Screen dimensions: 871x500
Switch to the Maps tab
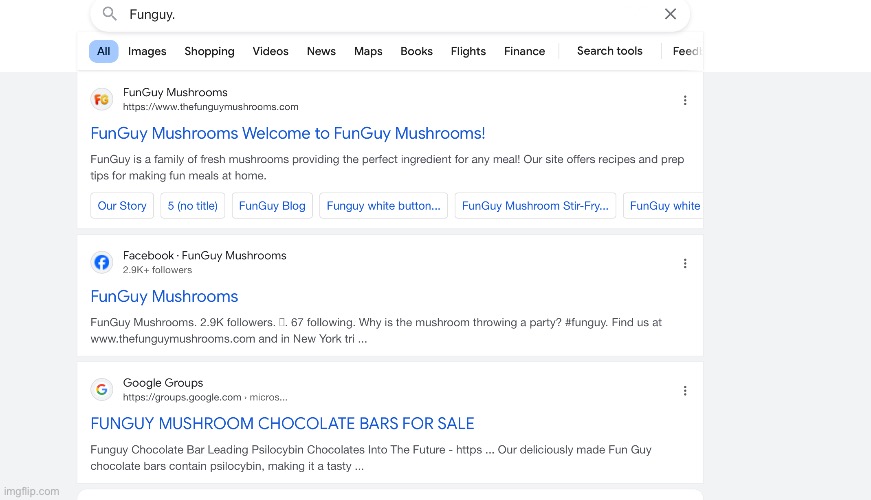pyautogui.click(x=368, y=51)
